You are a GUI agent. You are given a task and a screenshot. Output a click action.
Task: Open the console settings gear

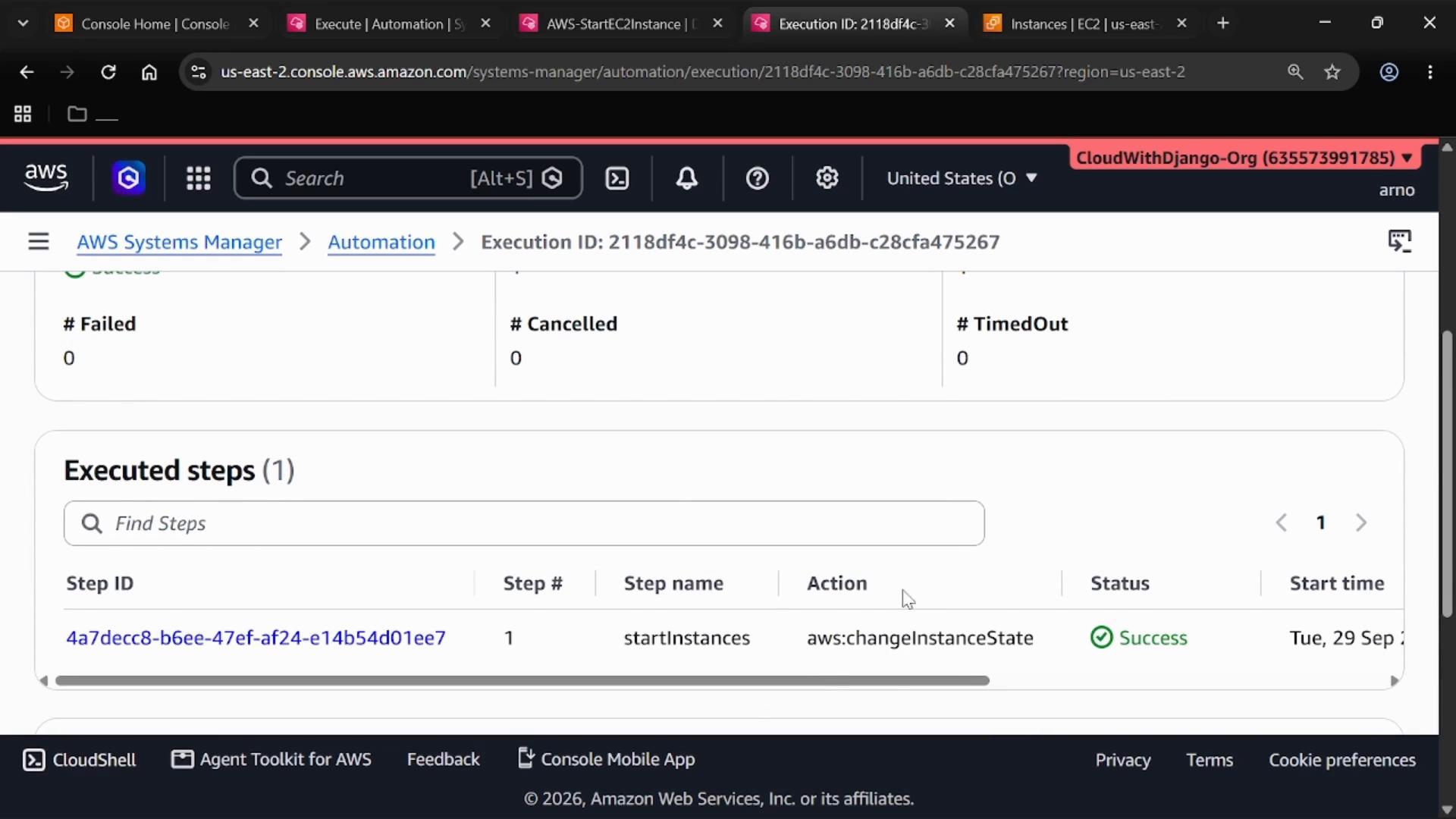(827, 178)
